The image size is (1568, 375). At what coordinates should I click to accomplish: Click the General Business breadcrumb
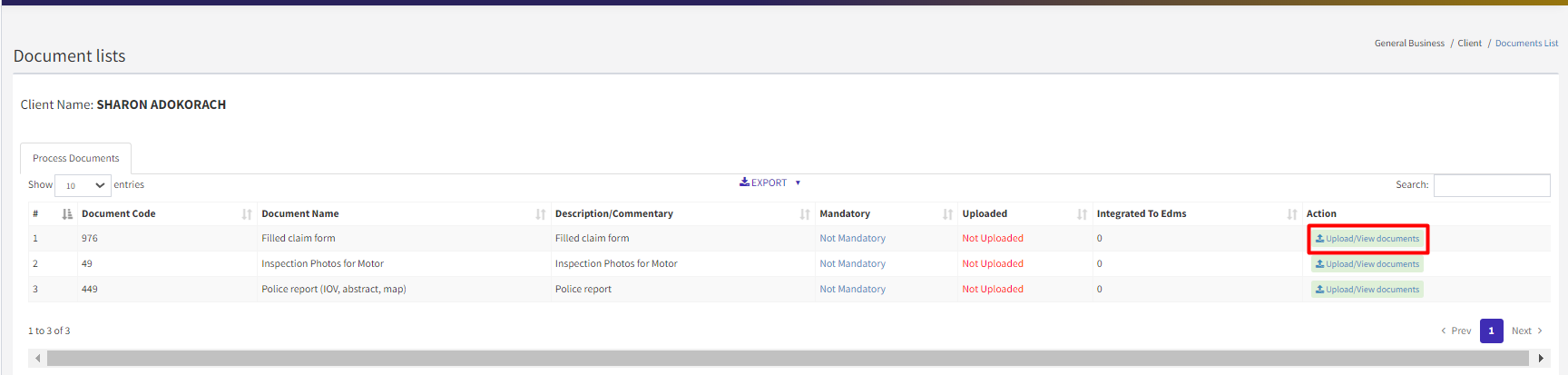click(x=1409, y=44)
